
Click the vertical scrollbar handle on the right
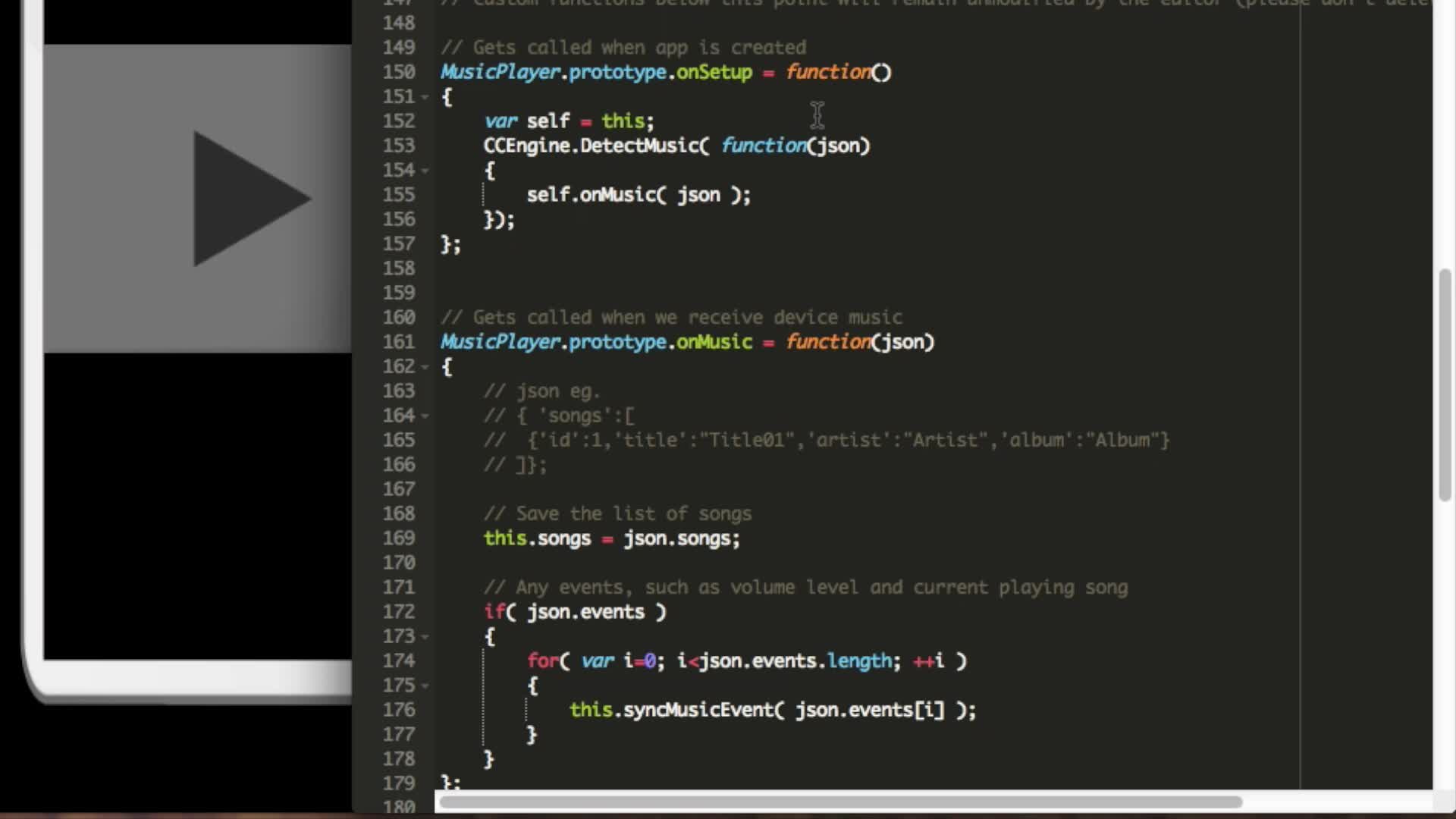1443,379
